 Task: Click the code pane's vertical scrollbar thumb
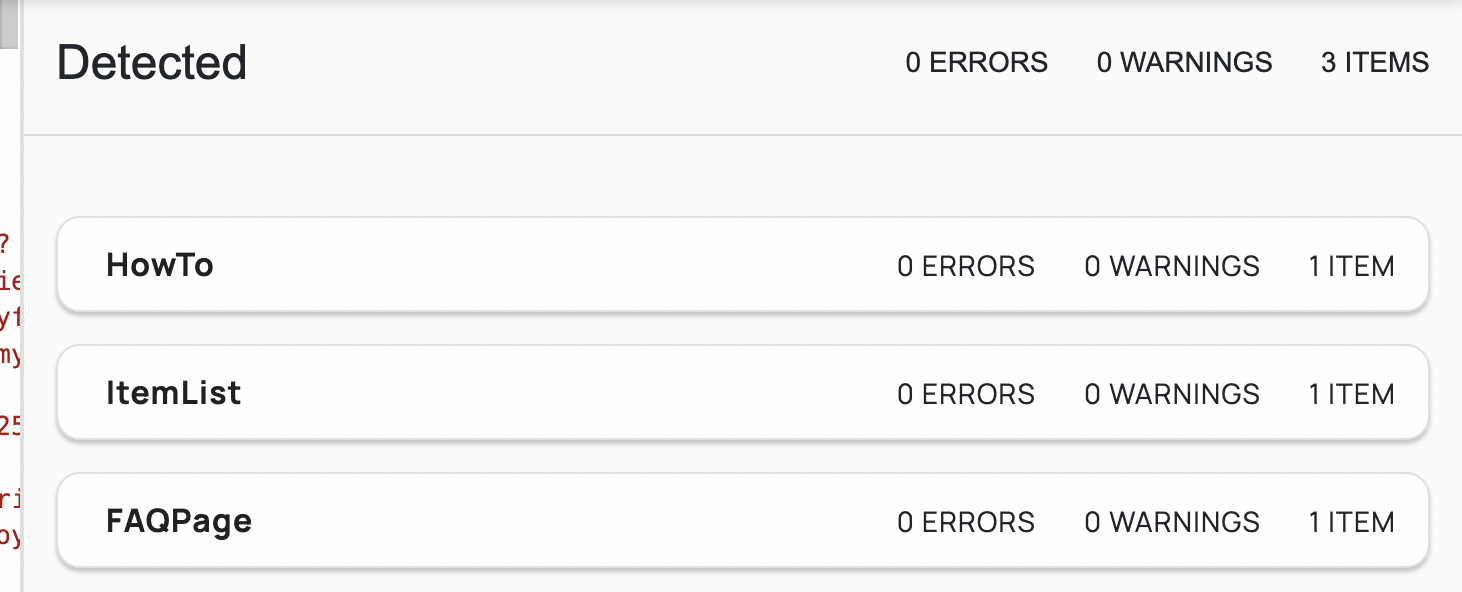tap(8, 24)
